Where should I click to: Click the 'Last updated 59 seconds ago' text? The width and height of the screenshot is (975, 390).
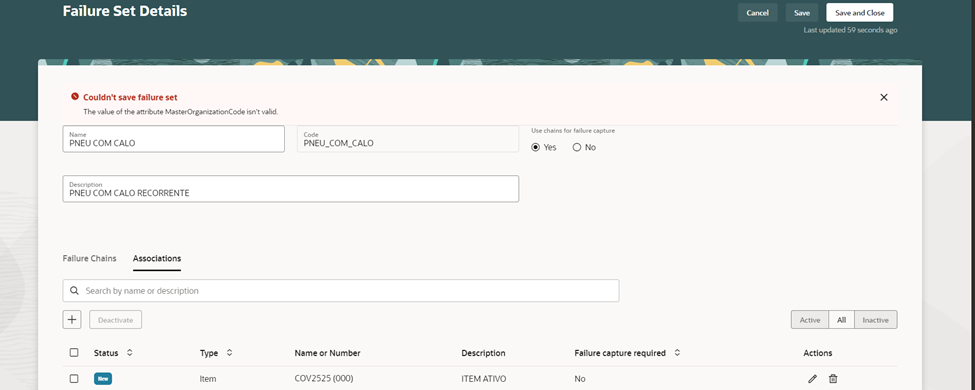click(850, 30)
